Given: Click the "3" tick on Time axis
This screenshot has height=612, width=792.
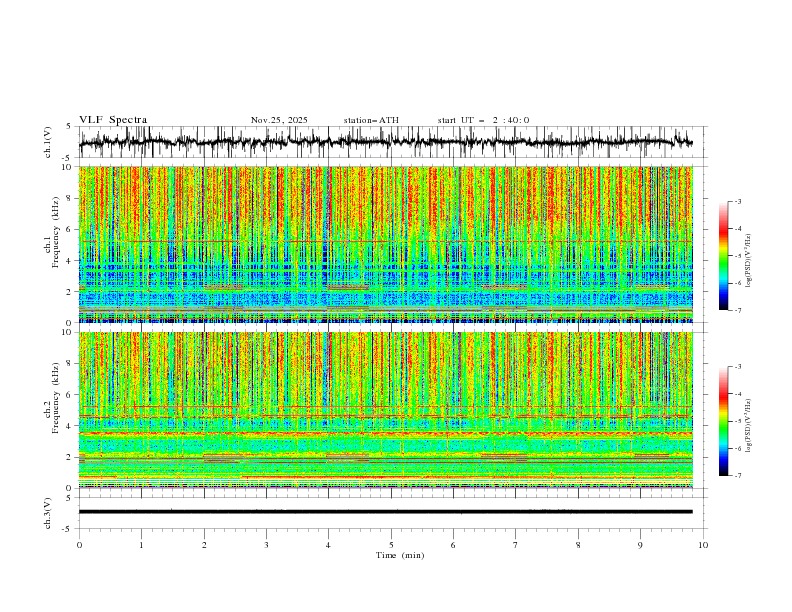Looking at the screenshot, I should click(266, 545).
